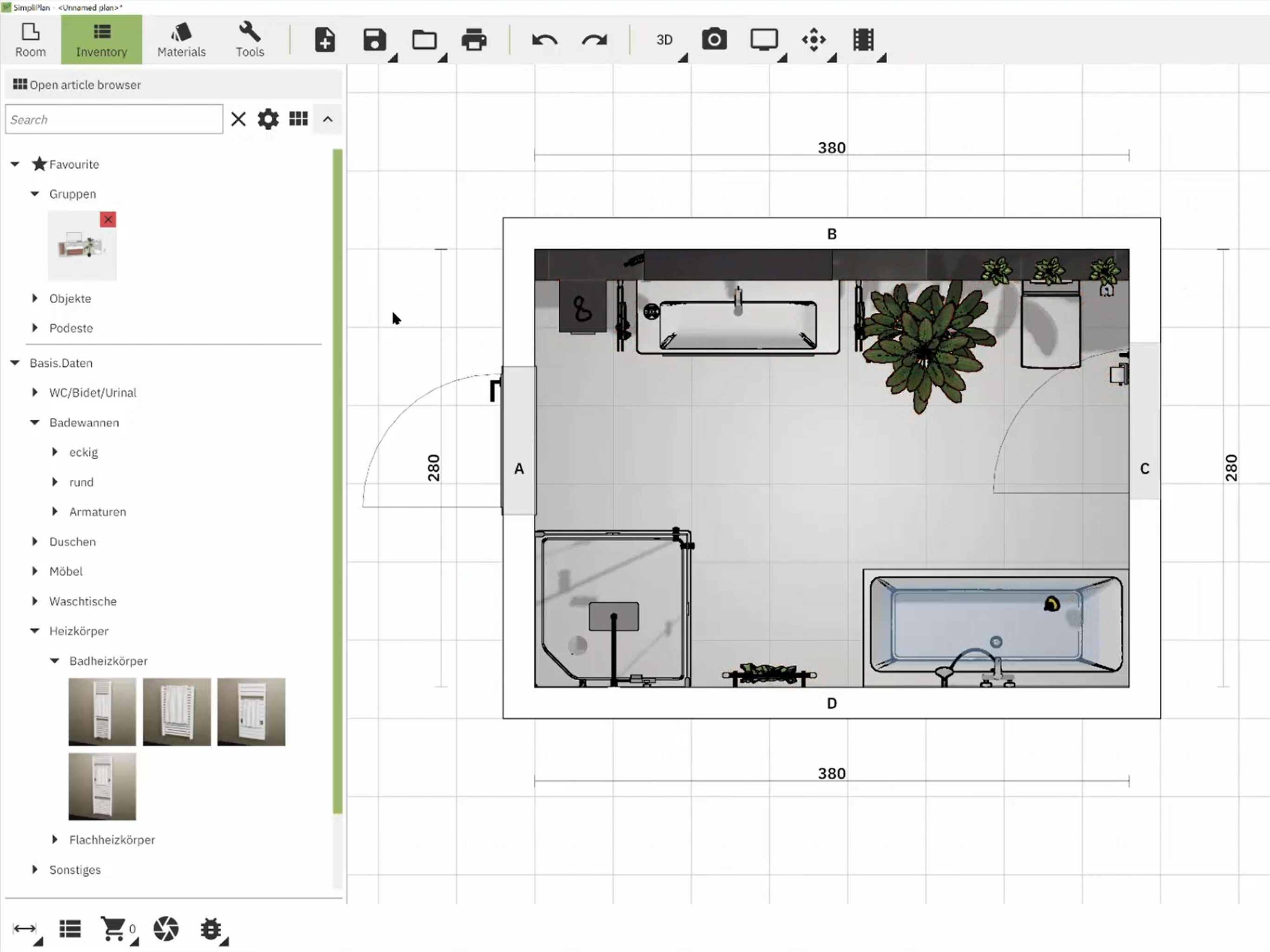This screenshot has width=1270, height=952.
Task: Click the redo arrow icon
Action: coord(594,40)
